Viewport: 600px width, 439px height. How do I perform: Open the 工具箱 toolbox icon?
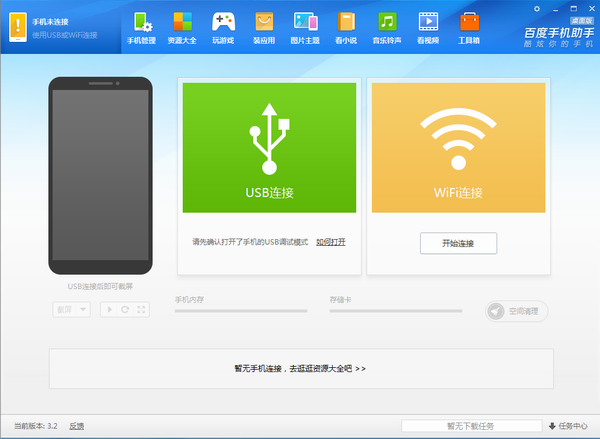469,21
